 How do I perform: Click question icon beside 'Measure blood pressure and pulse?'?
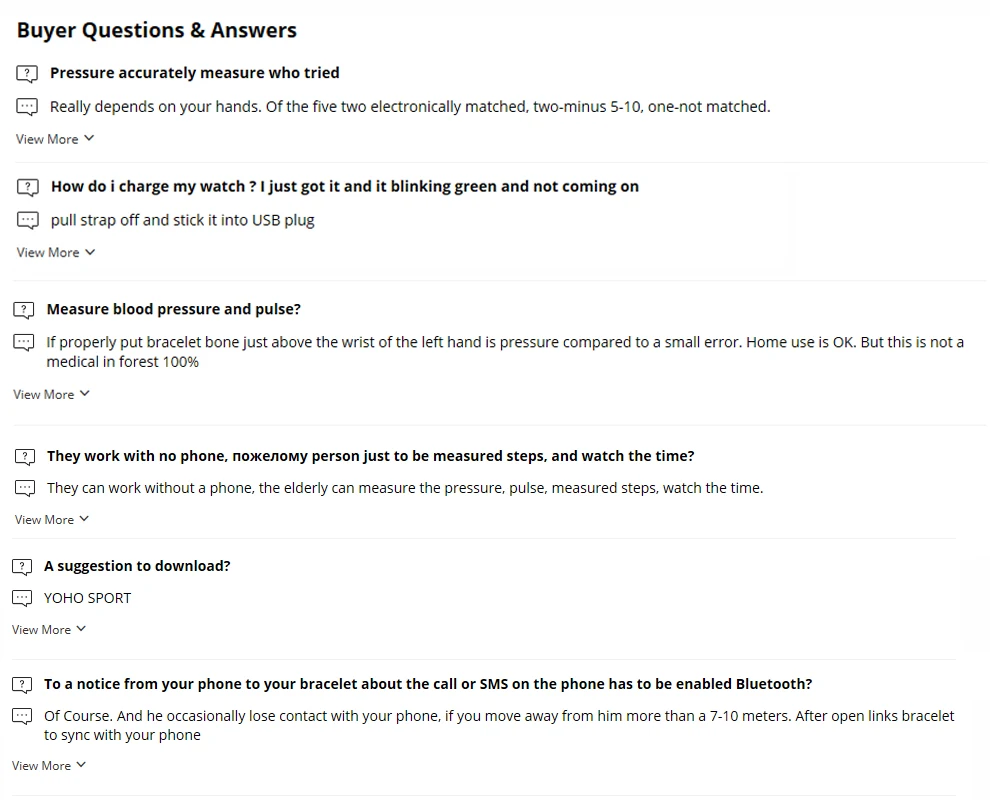[24, 310]
